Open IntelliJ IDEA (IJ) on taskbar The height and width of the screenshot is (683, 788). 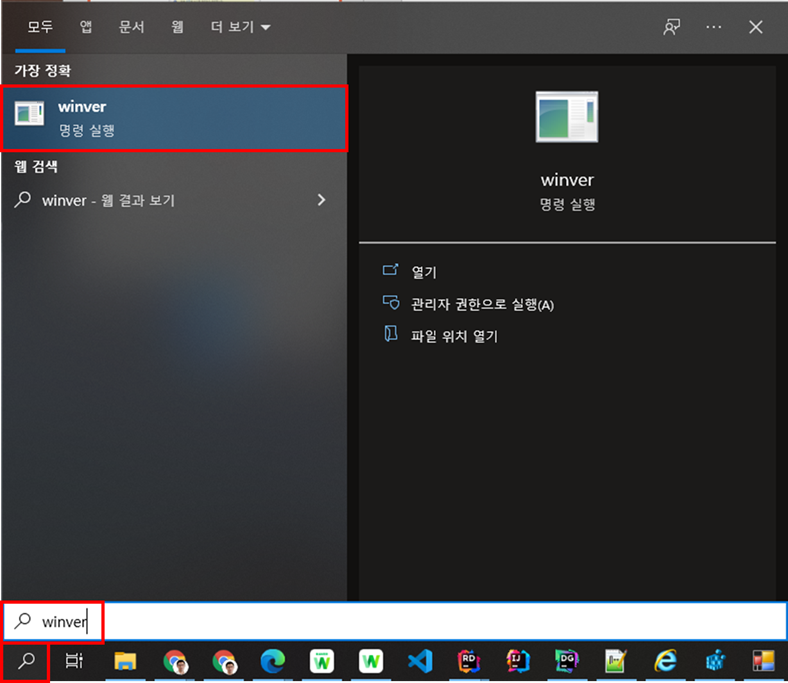tap(518, 661)
